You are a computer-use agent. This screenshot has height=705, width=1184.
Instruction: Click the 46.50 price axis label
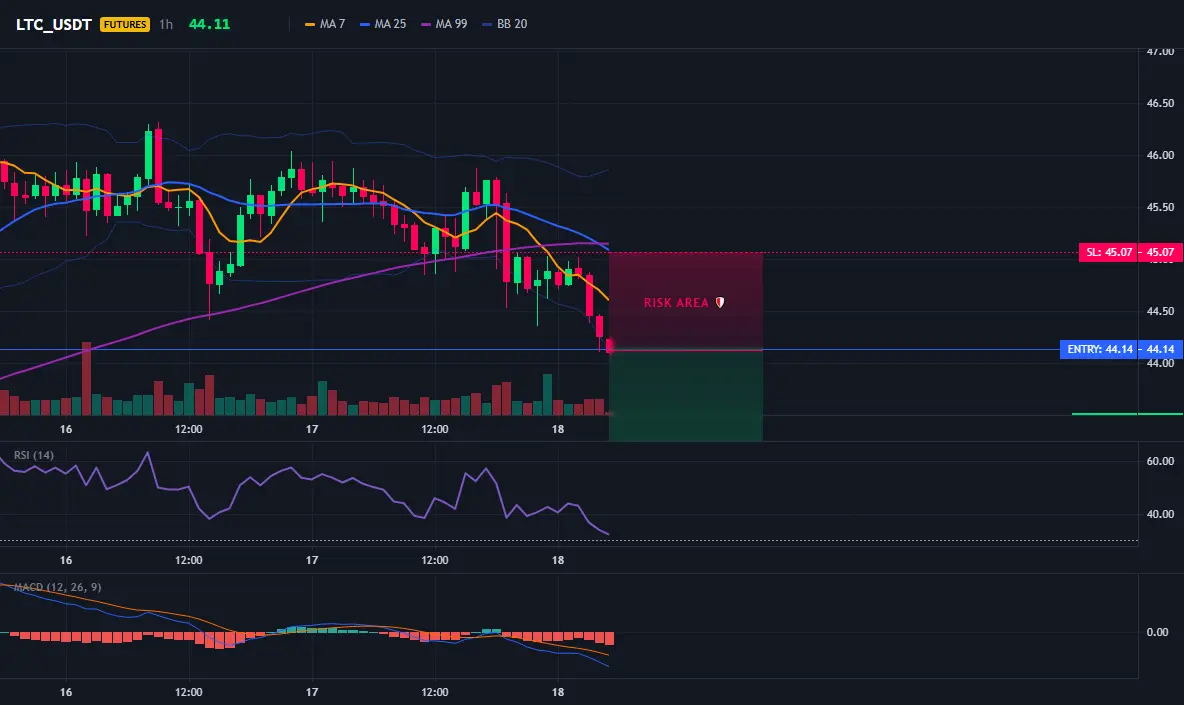[1160, 103]
